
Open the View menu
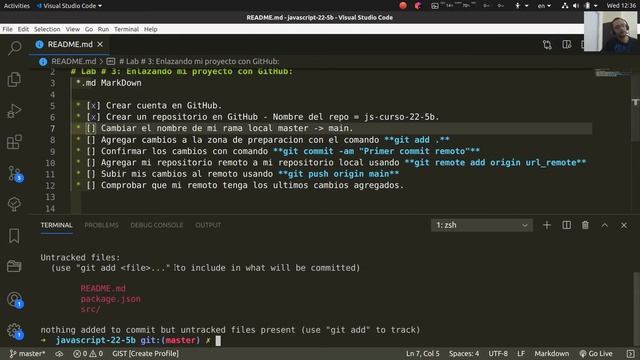coord(73,29)
